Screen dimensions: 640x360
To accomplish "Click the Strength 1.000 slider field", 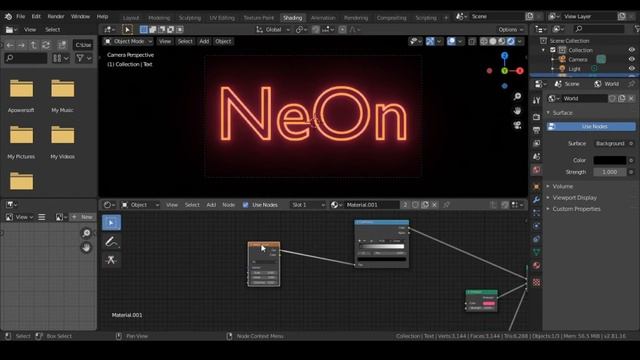I will point(610,172).
